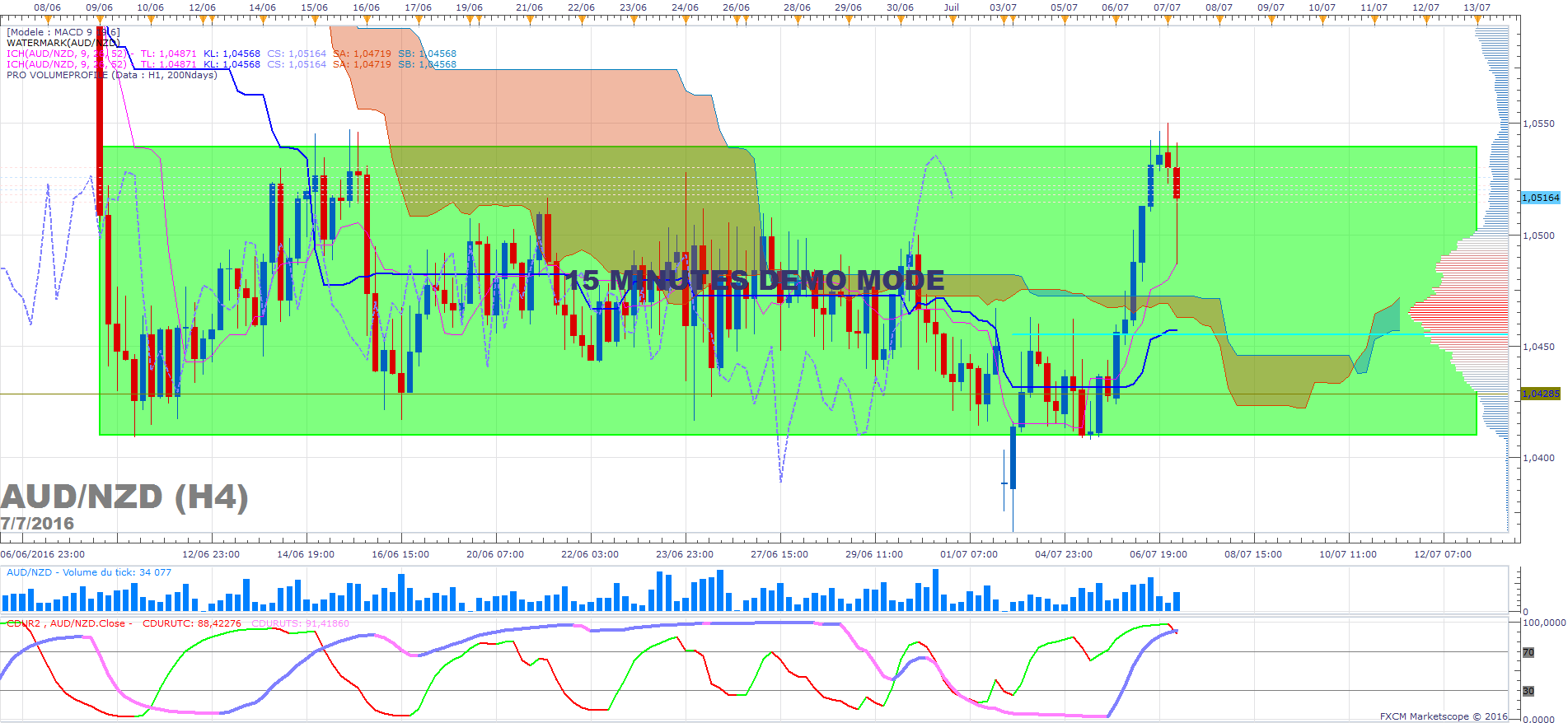Select the 30 level tag on the oscillator
Screen dimensions: 1568x723
(x=1528, y=691)
